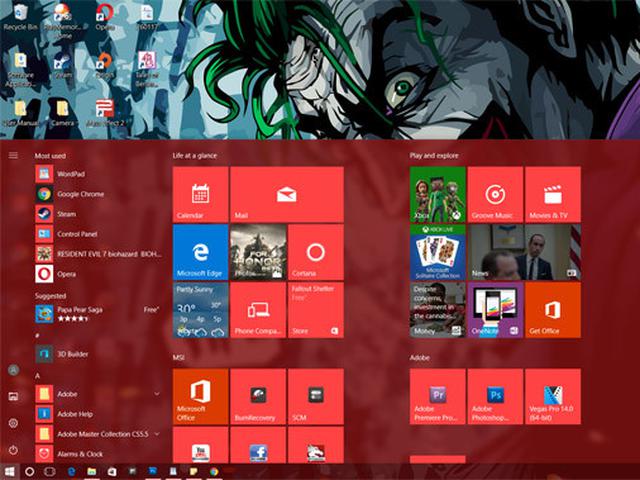Viewport: 640px width, 480px height.
Task: Open the Calendar tile
Action: coord(200,194)
